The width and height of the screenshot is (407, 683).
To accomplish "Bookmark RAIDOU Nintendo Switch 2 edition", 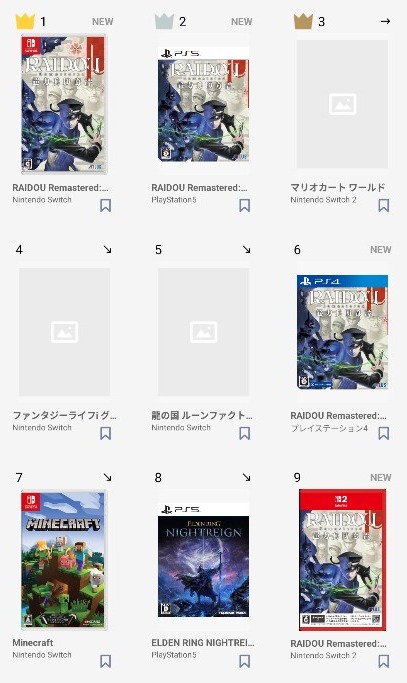I will [x=383, y=661].
